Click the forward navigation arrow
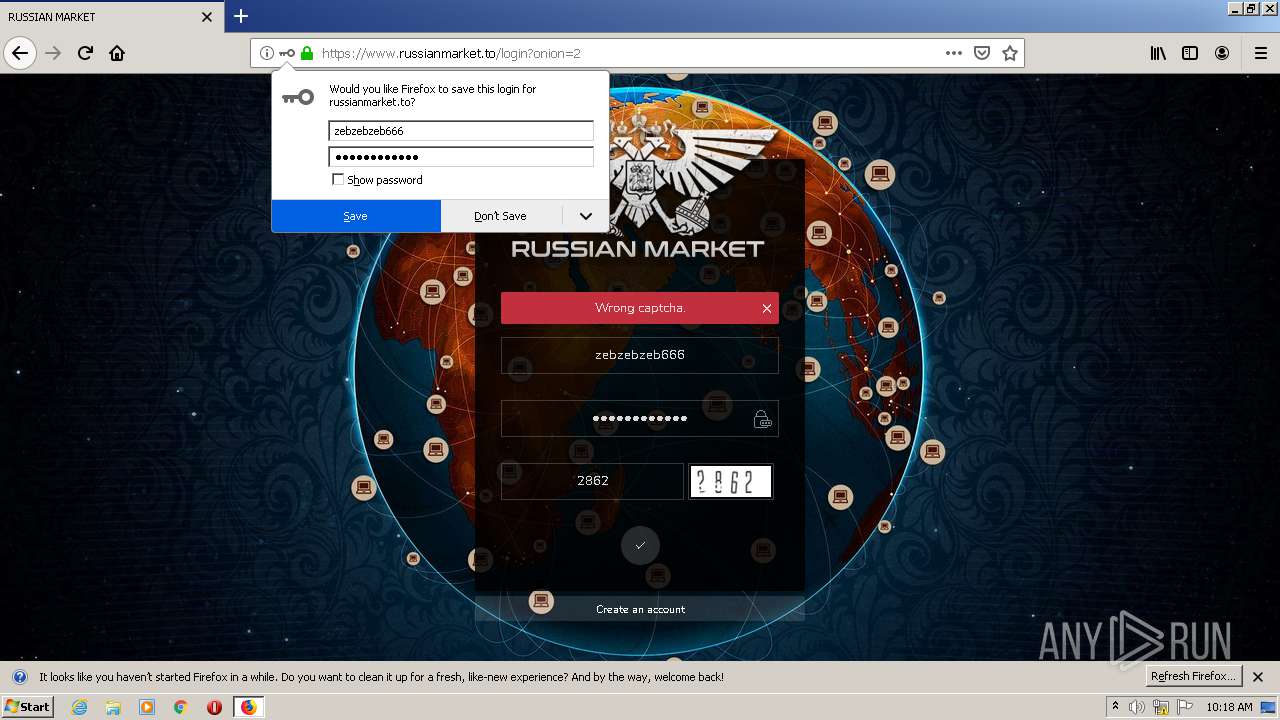 click(53, 53)
